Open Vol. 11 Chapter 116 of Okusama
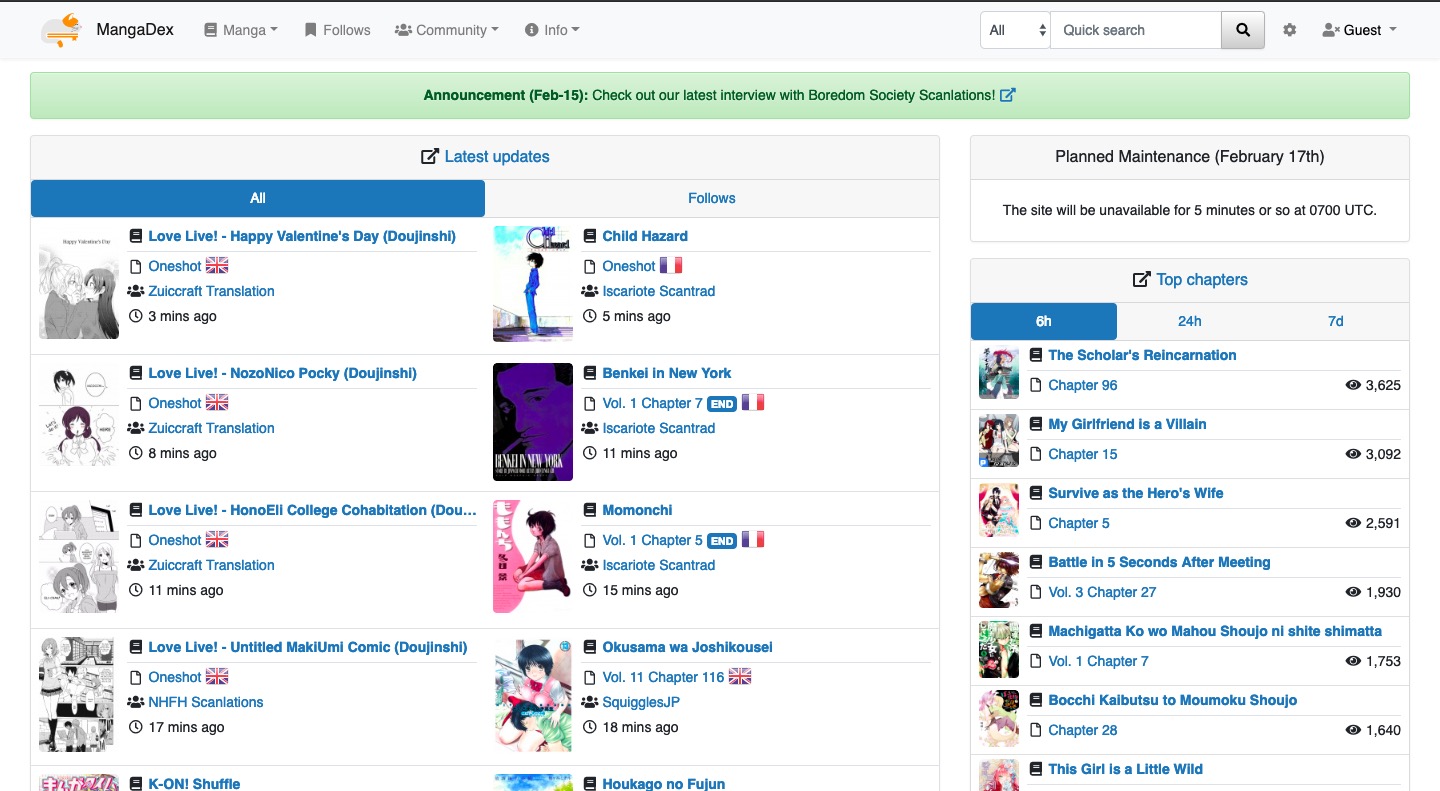This screenshot has height=791, width=1440. coord(663,677)
